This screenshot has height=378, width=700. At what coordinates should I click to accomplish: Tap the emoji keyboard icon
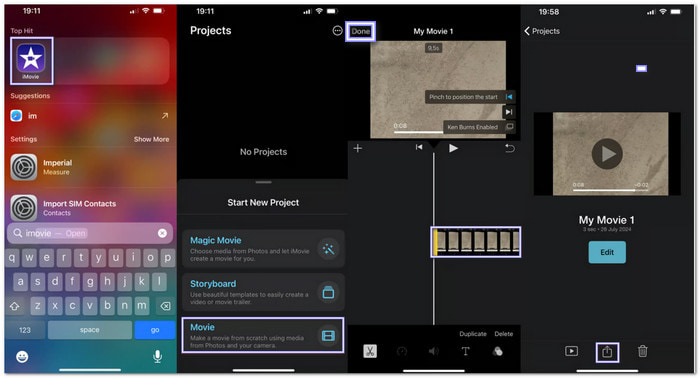click(x=22, y=357)
